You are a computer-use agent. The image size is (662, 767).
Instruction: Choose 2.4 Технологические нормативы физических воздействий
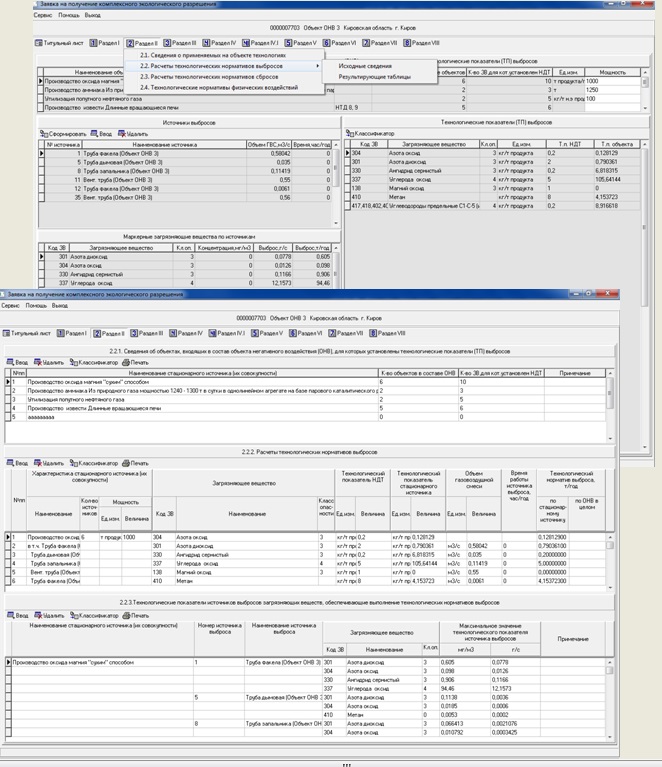click(218, 88)
